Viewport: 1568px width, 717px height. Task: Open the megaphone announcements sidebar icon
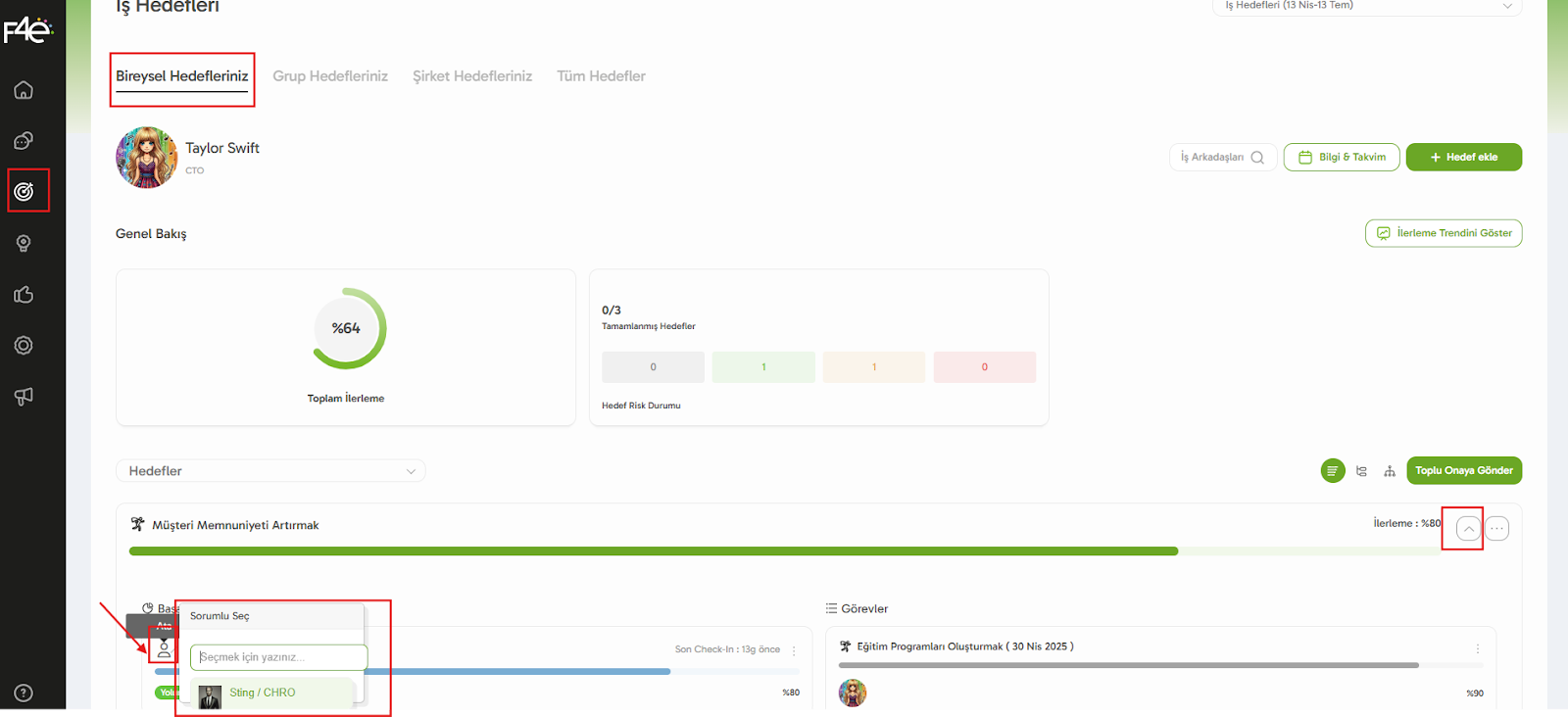click(x=24, y=396)
